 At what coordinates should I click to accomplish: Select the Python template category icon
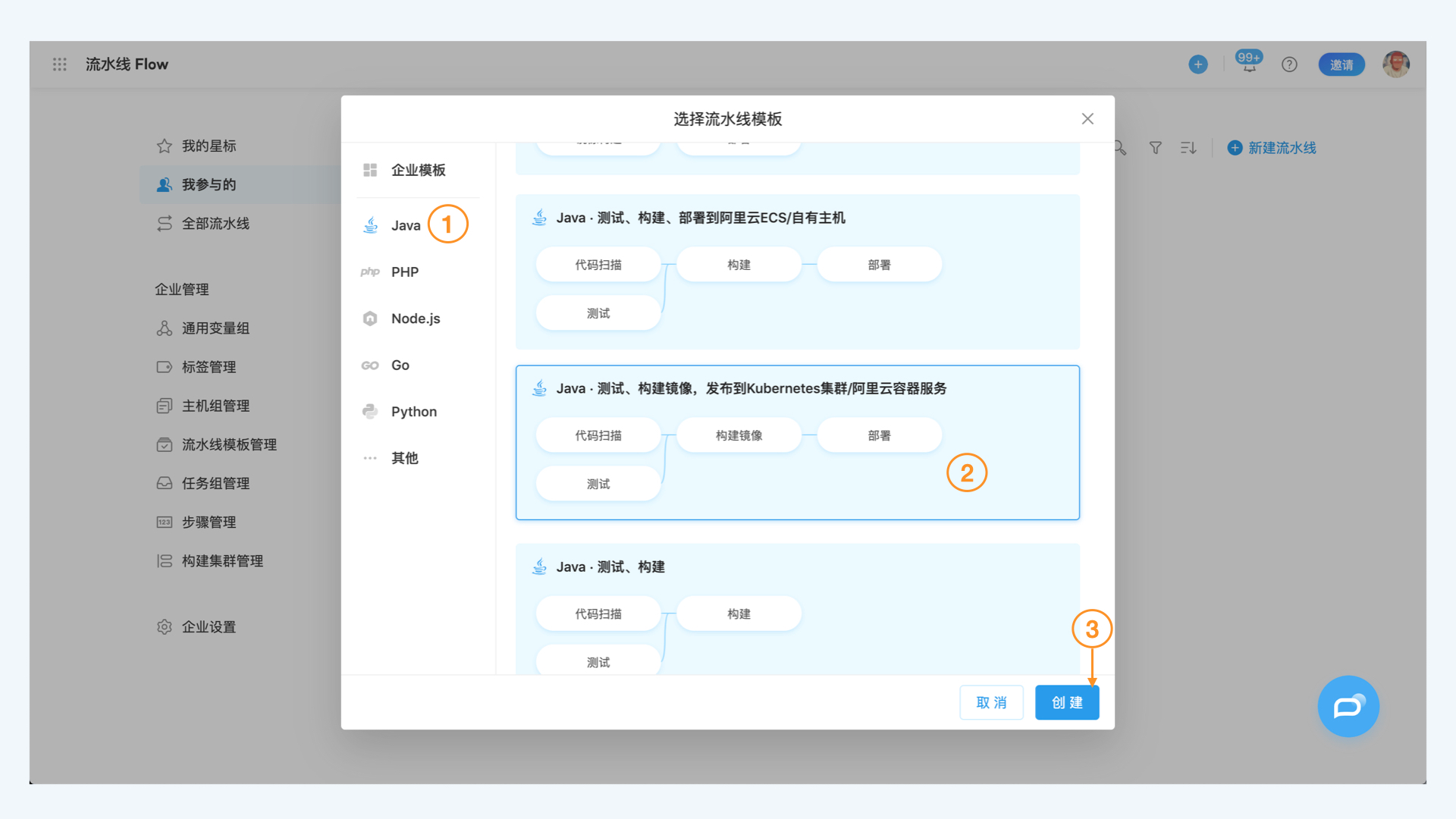370,411
